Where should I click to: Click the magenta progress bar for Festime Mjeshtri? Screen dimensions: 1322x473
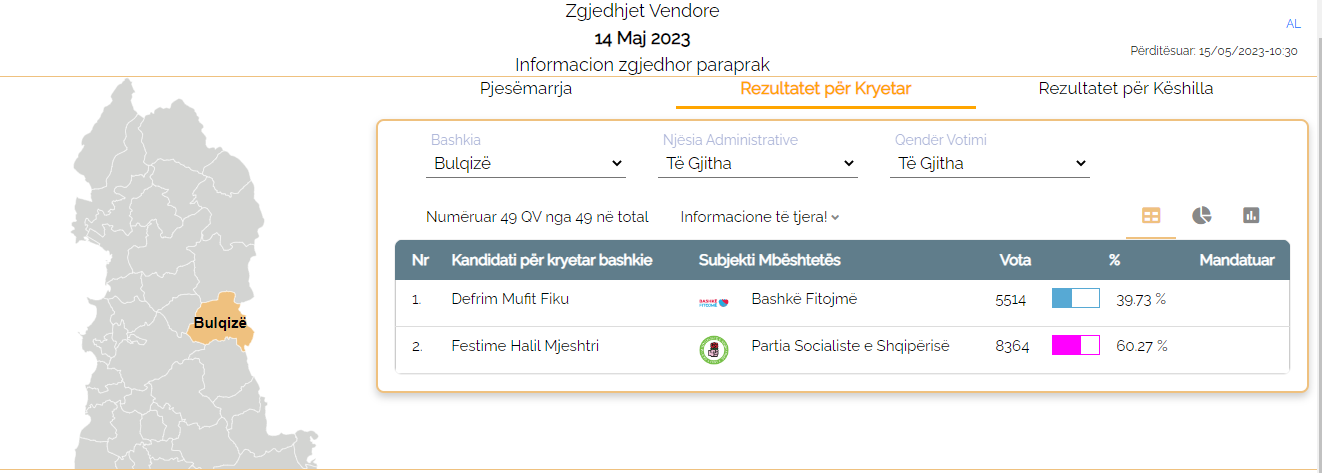click(1076, 346)
